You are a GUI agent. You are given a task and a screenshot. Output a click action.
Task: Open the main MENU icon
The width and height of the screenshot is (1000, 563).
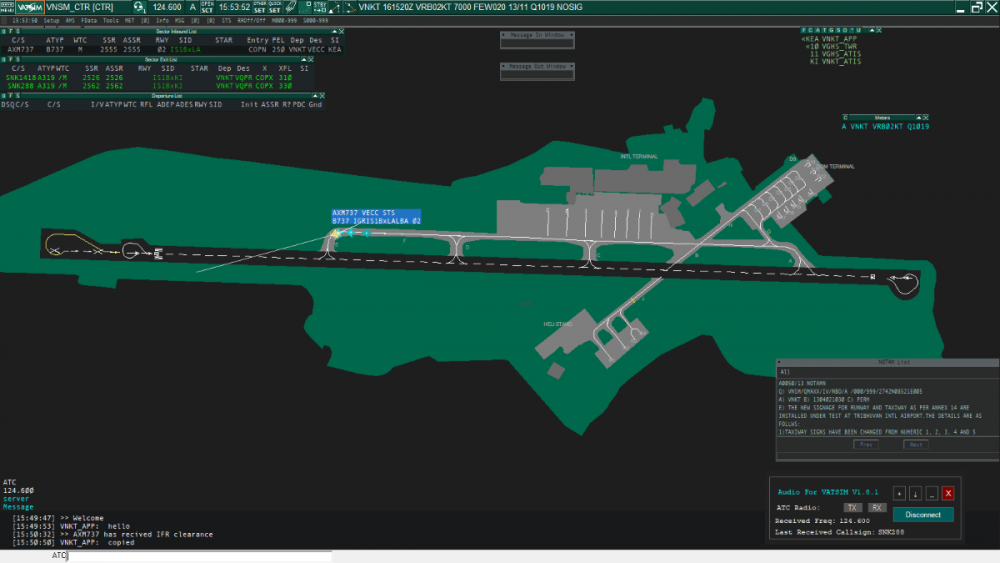click(x=8, y=7)
